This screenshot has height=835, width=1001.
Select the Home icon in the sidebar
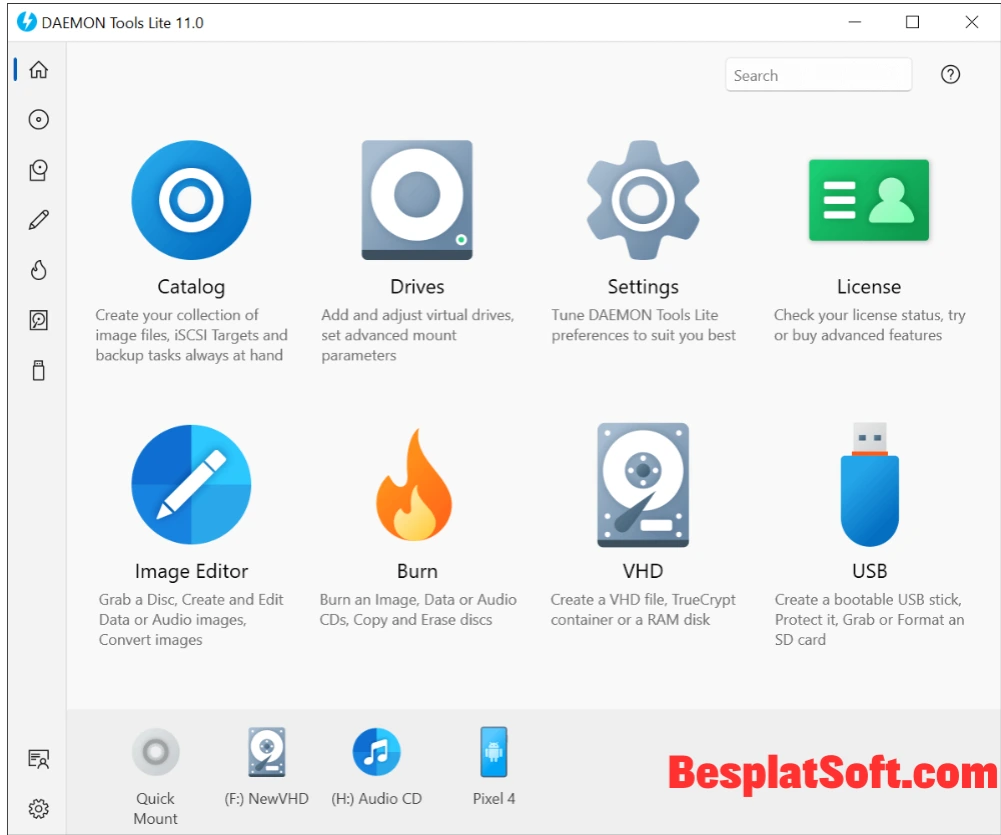tap(37, 70)
